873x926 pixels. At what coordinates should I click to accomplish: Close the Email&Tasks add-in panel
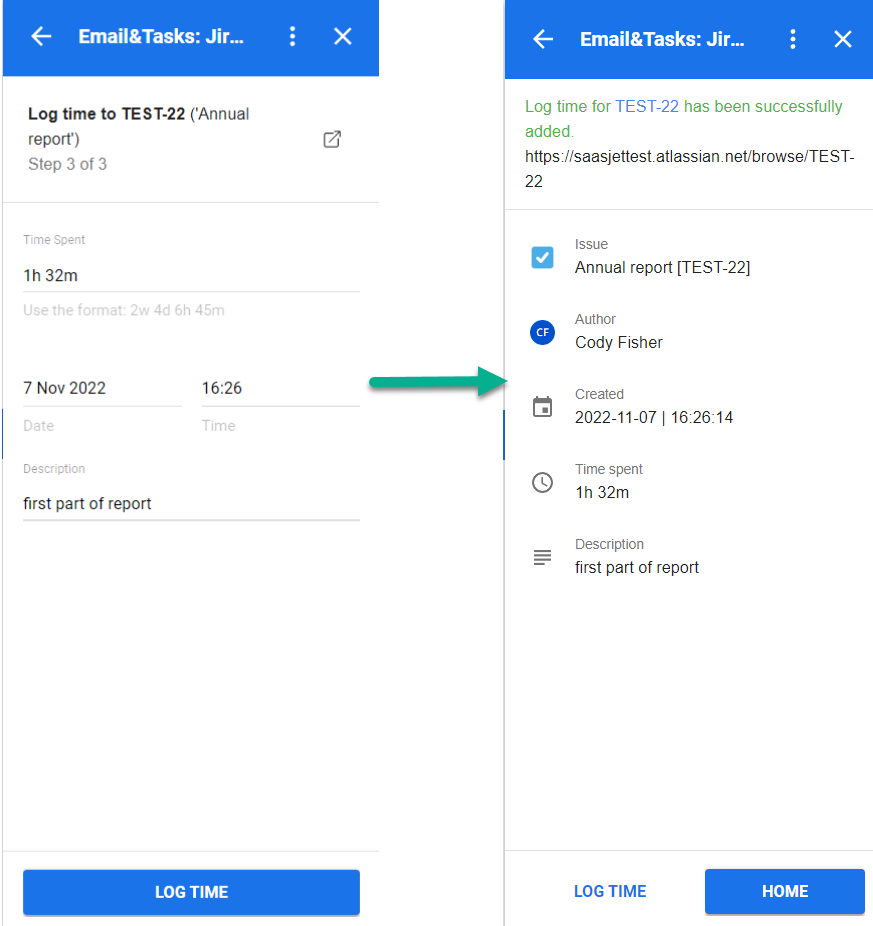click(342, 36)
